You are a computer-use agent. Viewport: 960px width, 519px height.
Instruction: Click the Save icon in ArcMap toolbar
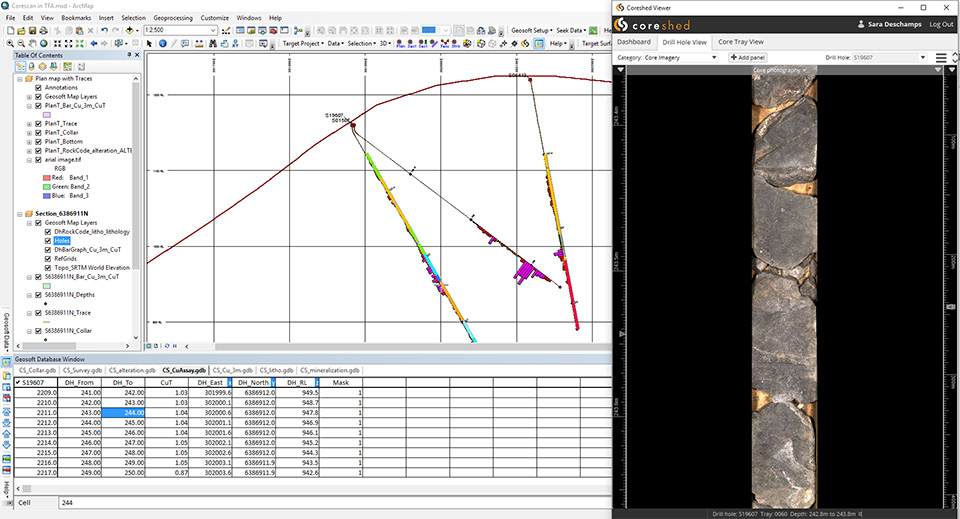33,30
